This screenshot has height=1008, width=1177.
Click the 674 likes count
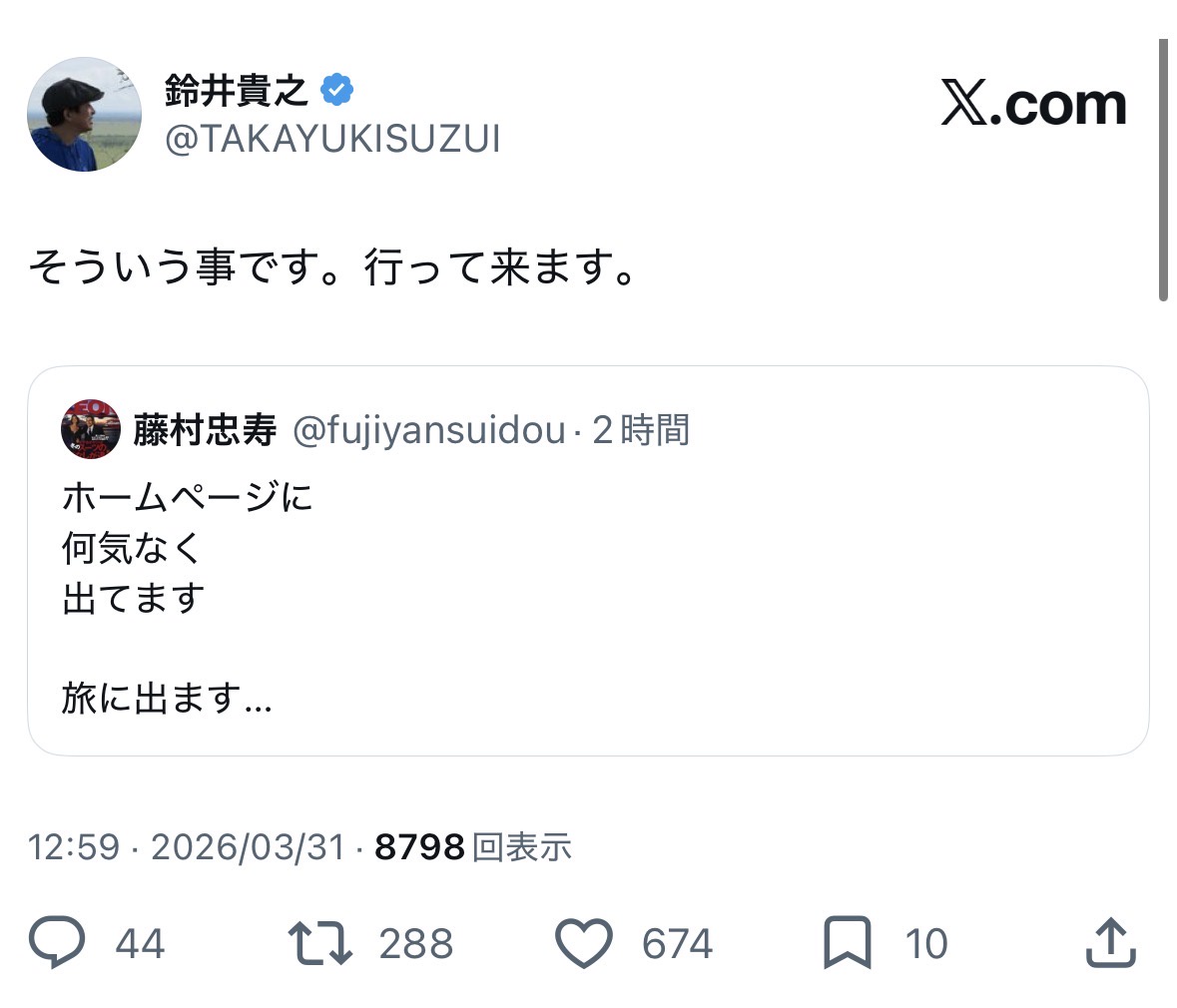[x=677, y=944]
